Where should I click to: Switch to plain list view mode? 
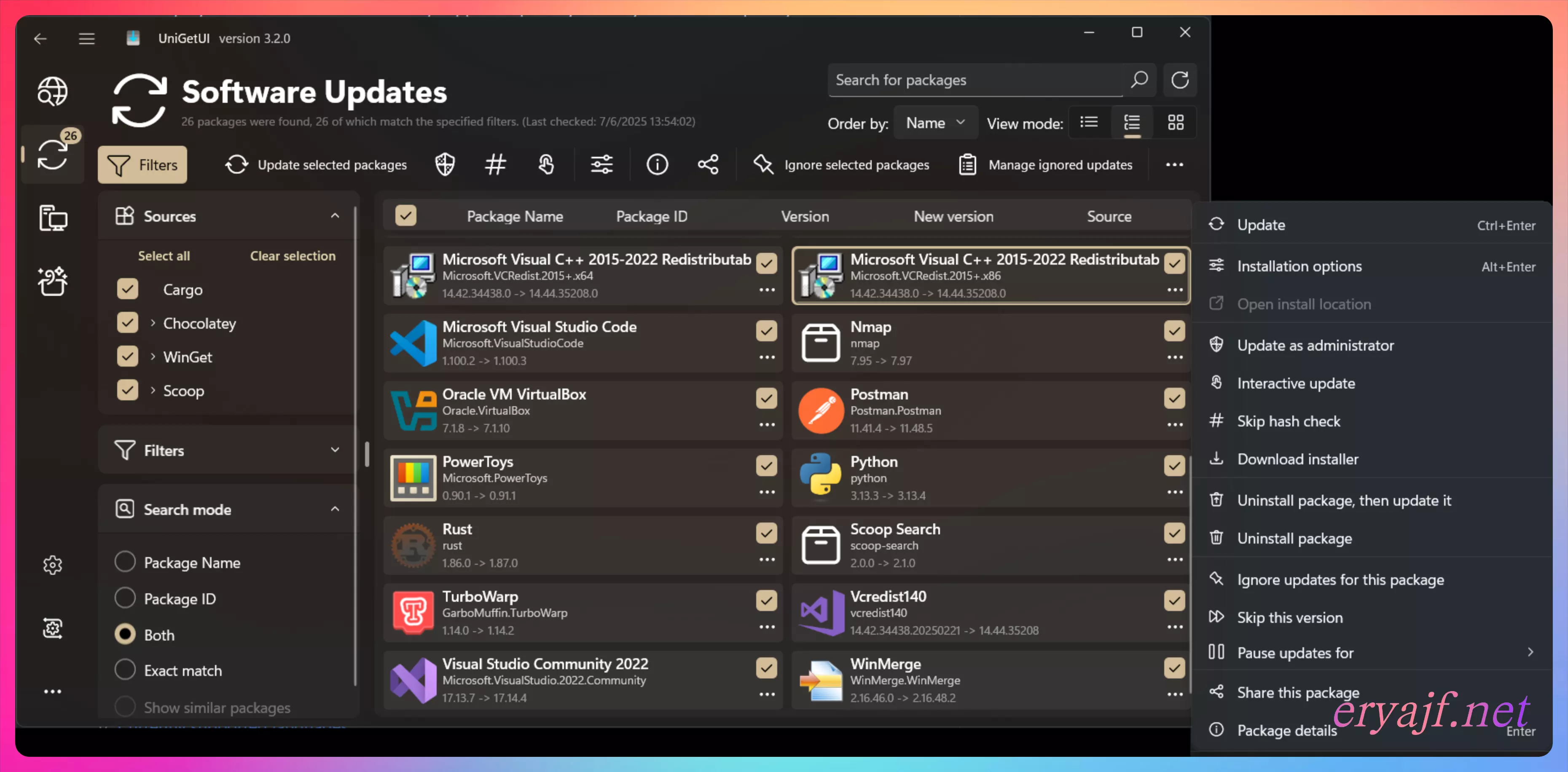click(x=1089, y=122)
